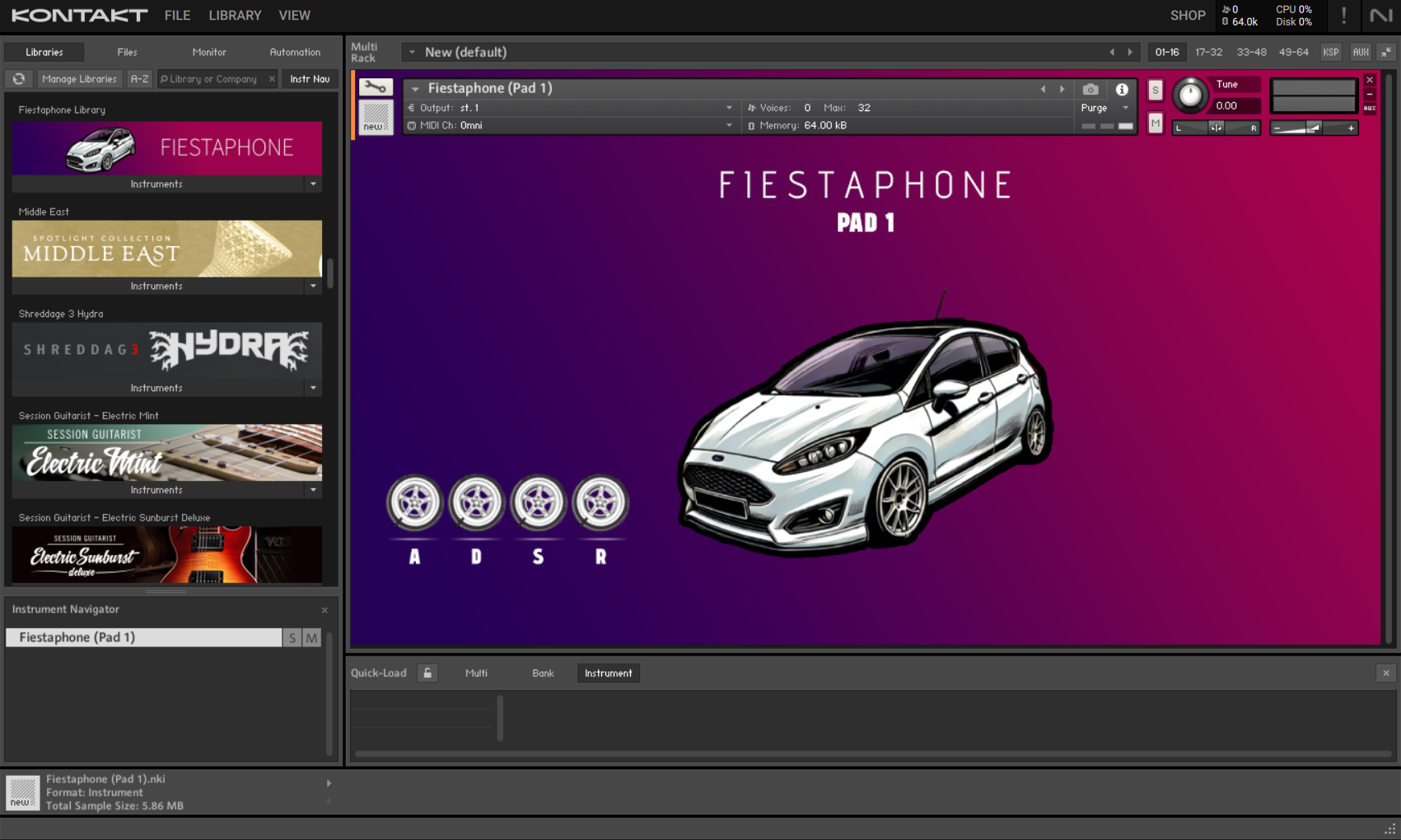
Task: Select next instrument arrow in header
Action: point(1062,89)
